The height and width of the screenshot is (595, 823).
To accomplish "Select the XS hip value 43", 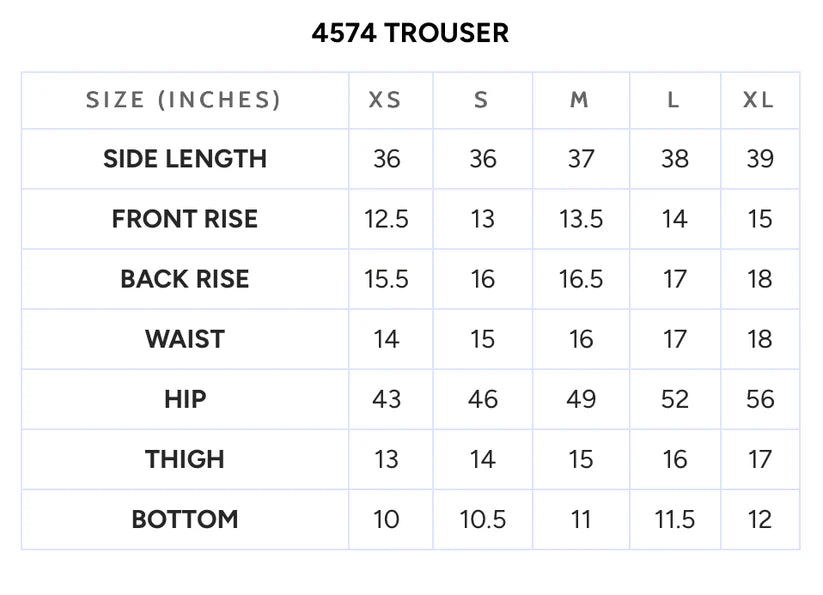I will click(x=386, y=399).
